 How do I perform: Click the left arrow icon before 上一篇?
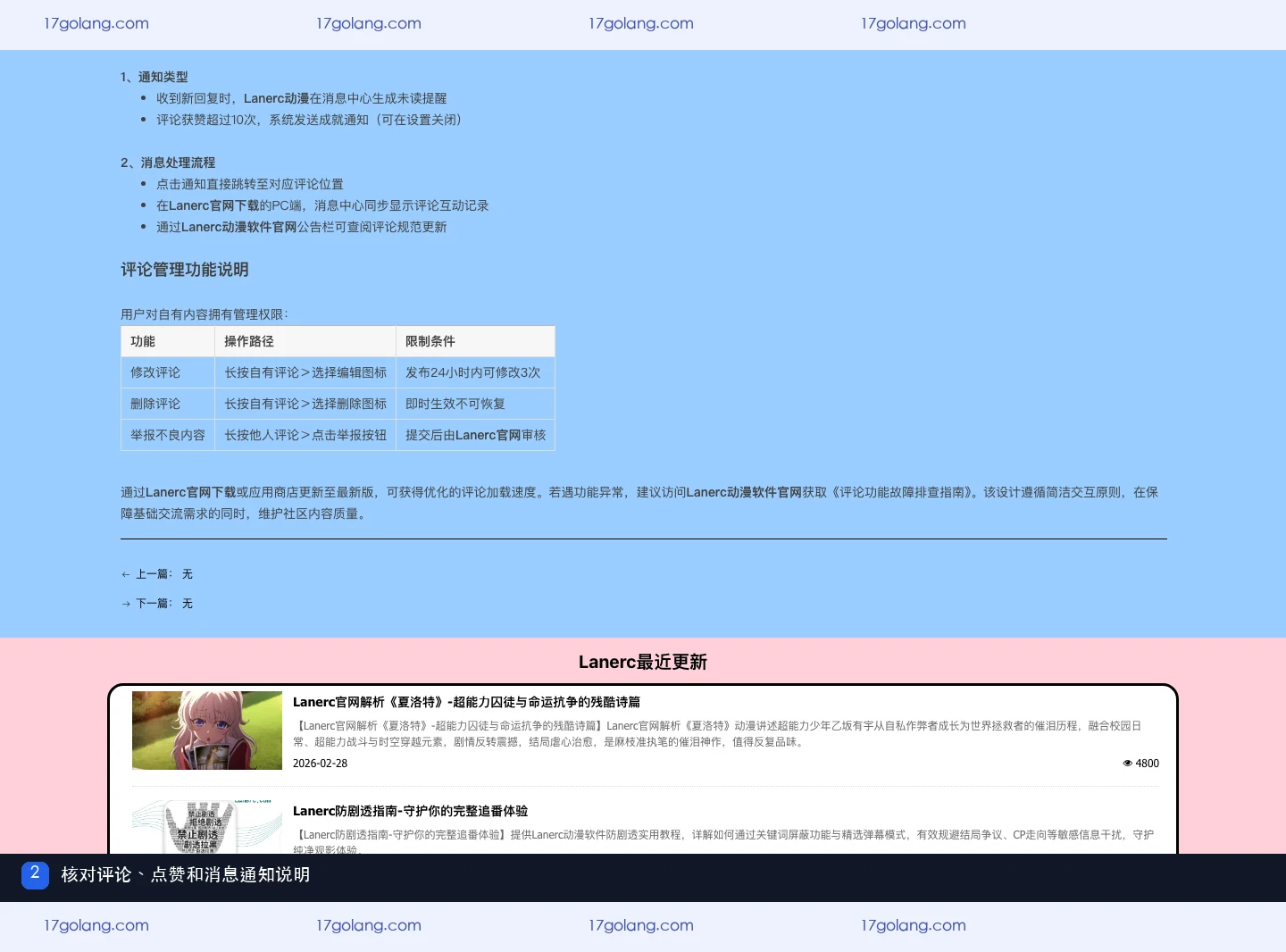point(126,574)
